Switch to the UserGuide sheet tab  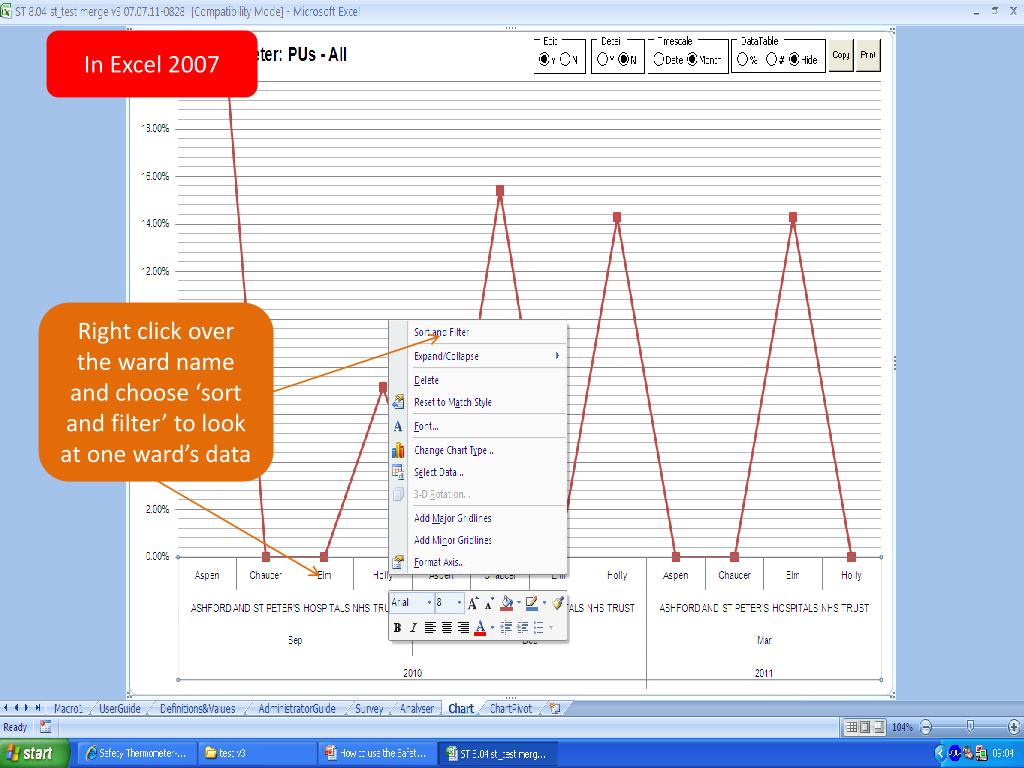tap(120, 709)
